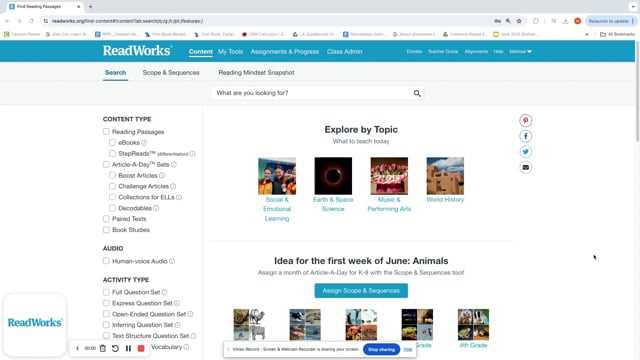This screenshot has height=360, width=640.
Task: Switch to Scope & Sequences tab
Action: (x=171, y=72)
